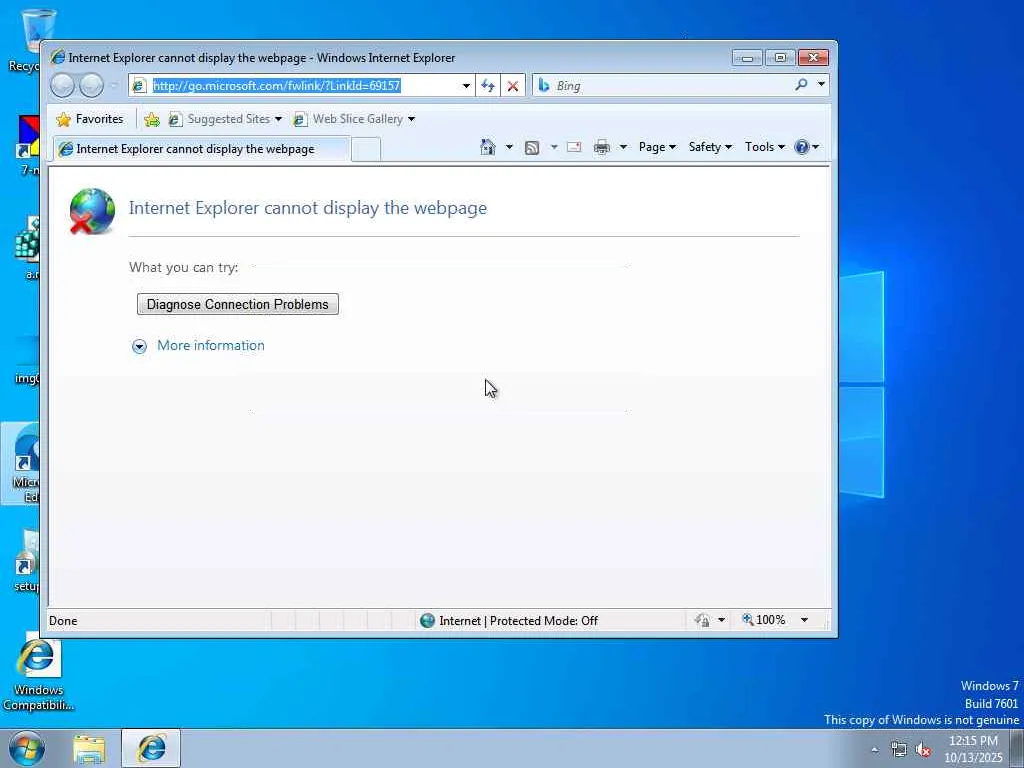1024x768 pixels.
Task: Click the Home page icon
Action: [x=488, y=147]
